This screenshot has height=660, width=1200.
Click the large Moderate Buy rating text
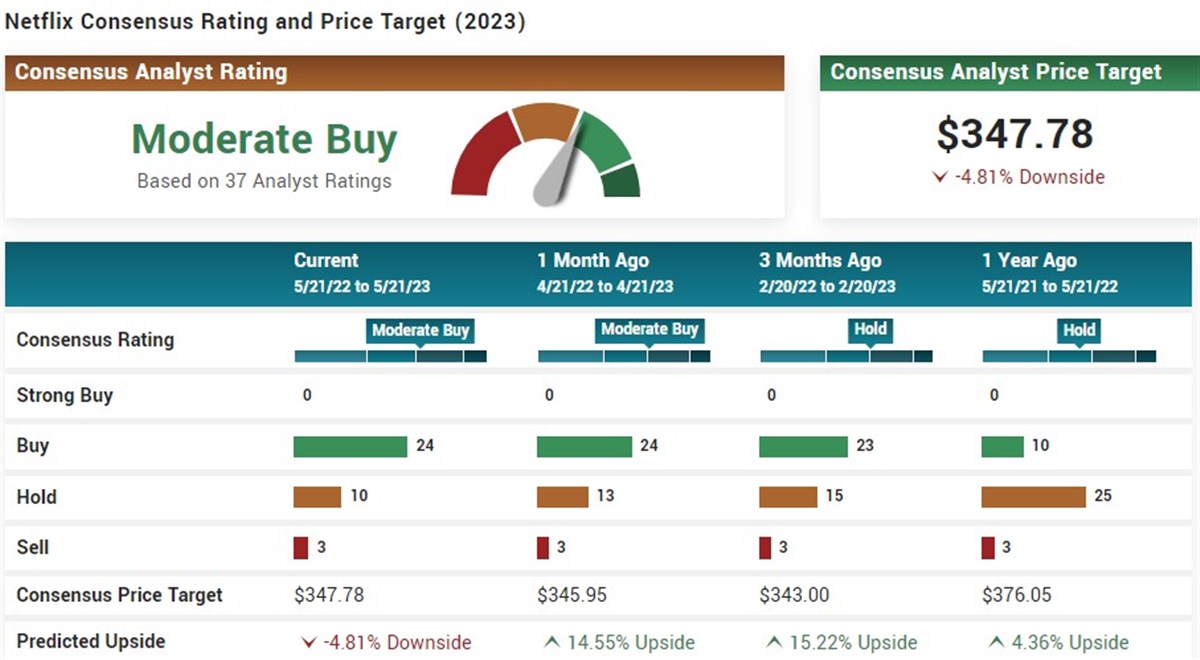click(x=264, y=140)
